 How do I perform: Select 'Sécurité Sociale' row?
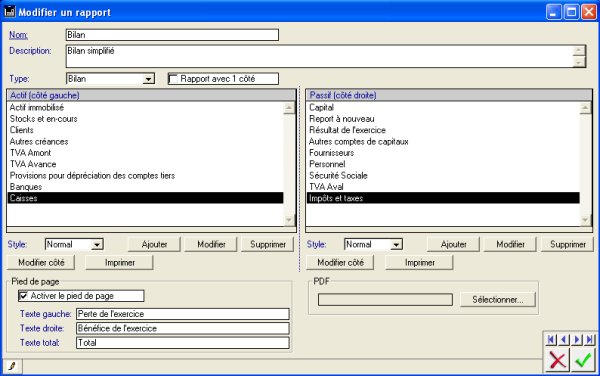tap(443, 176)
